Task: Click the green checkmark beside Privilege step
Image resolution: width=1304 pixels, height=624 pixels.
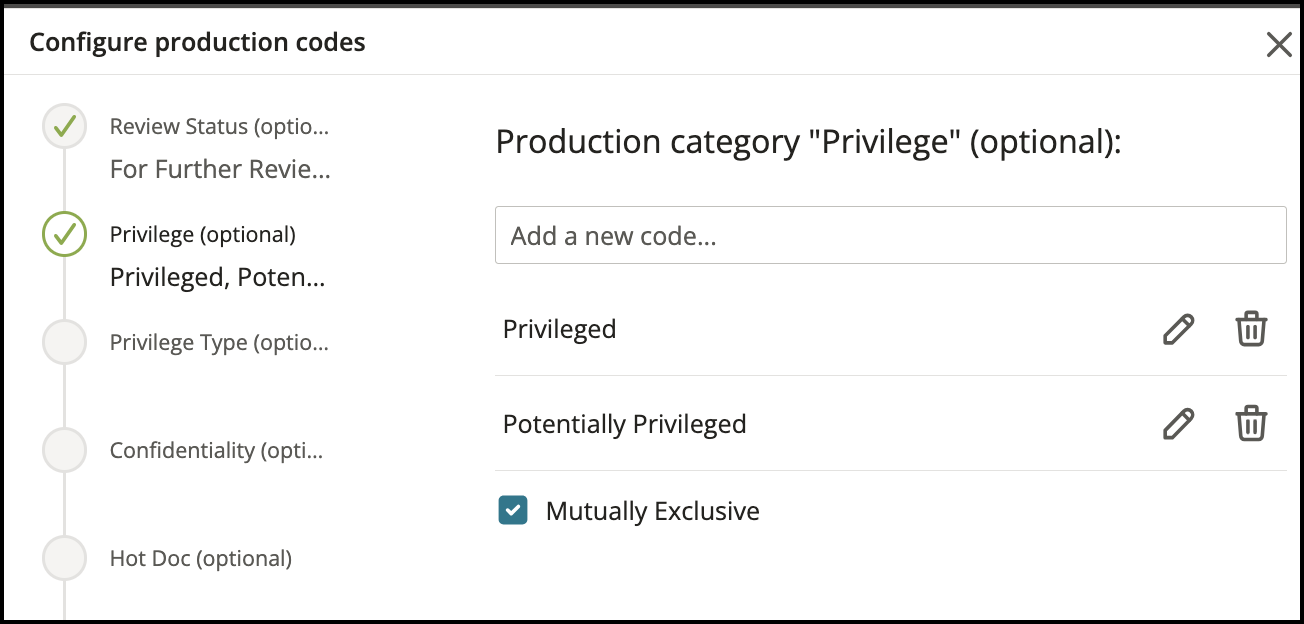Action: pyautogui.click(x=64, y=234)
